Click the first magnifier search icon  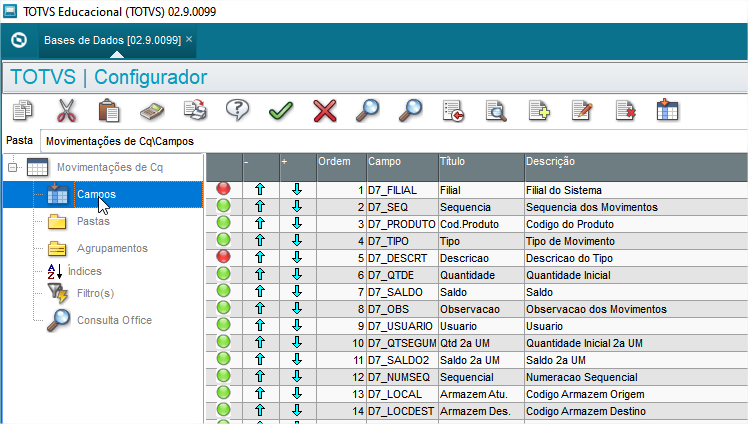coord(367,110)
